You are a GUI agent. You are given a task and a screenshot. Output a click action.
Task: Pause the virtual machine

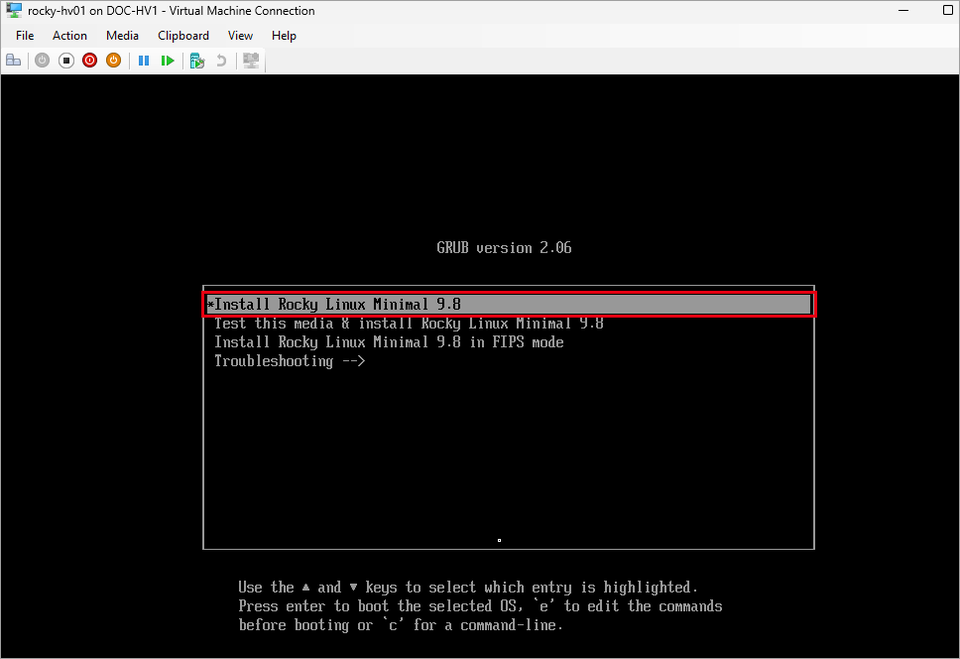tap(144, 60)
